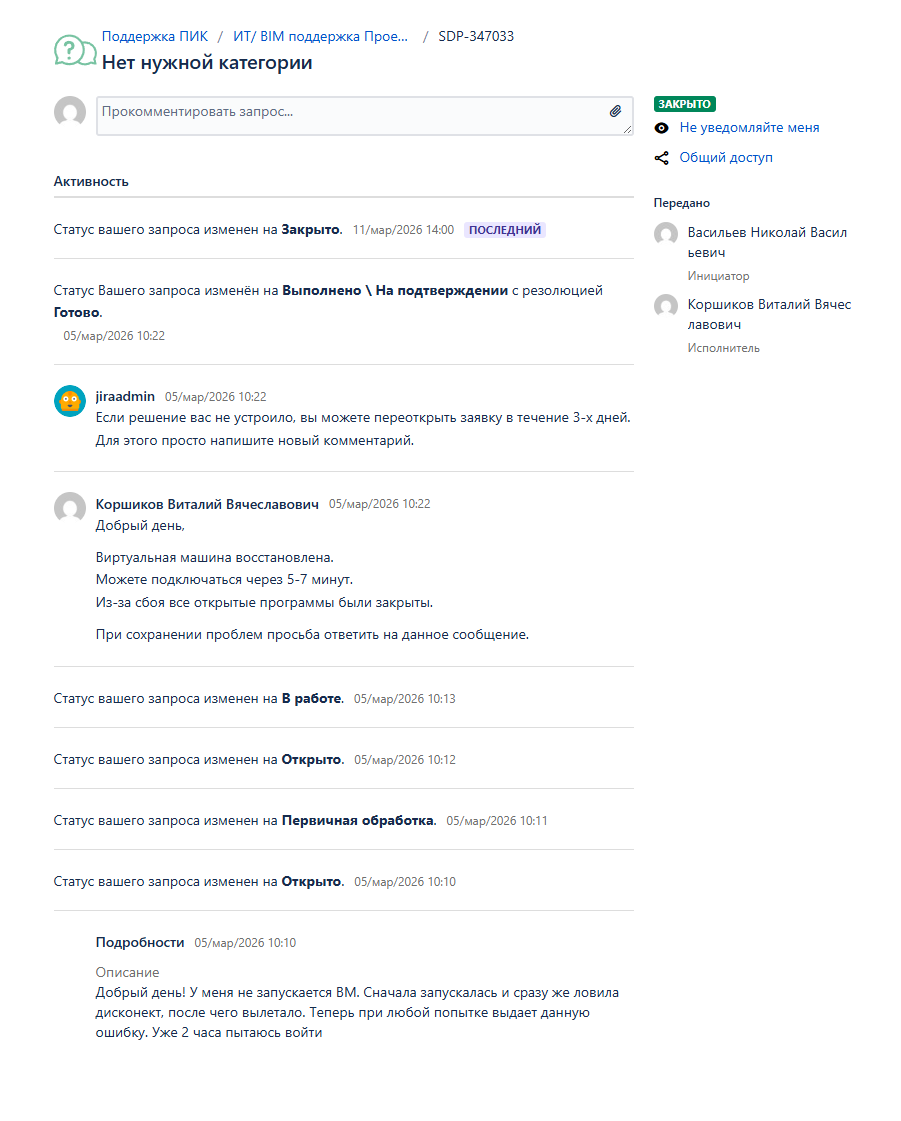Focus the Прокомментировать запрос comment field
The image size is (901, 1121).
tap(350, 113)
